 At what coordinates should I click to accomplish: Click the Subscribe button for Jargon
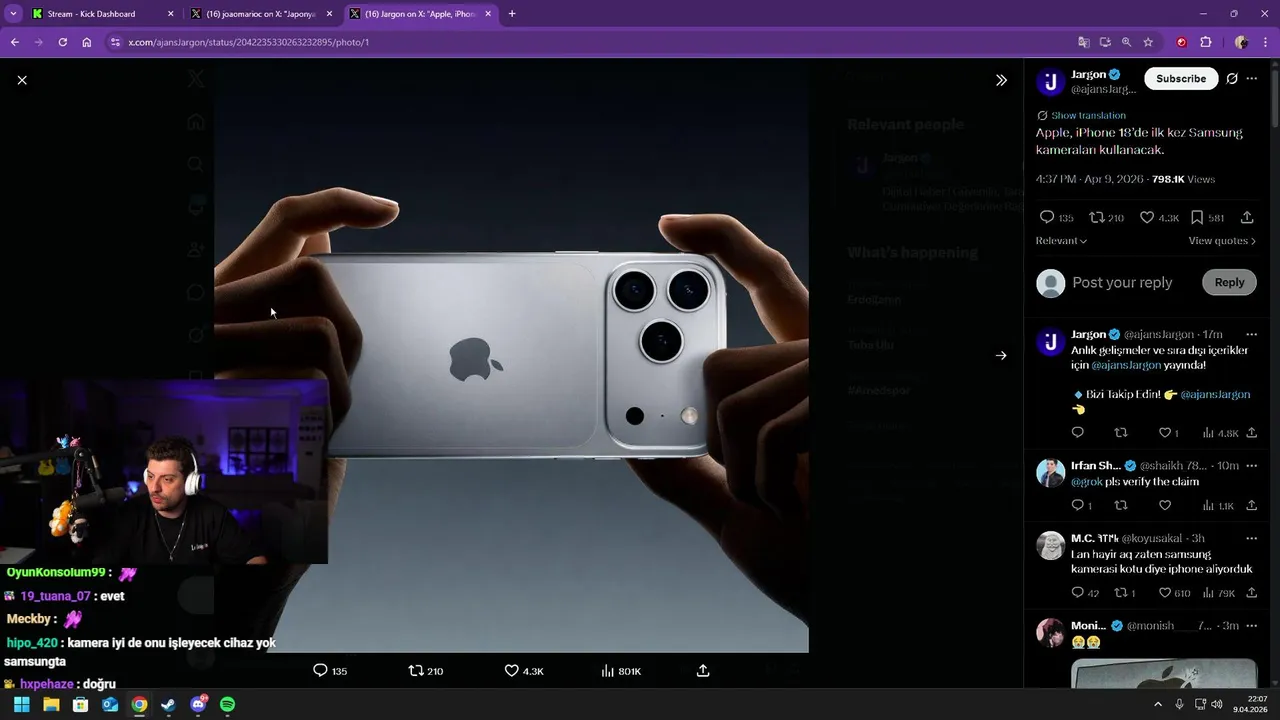point(1181,79)
